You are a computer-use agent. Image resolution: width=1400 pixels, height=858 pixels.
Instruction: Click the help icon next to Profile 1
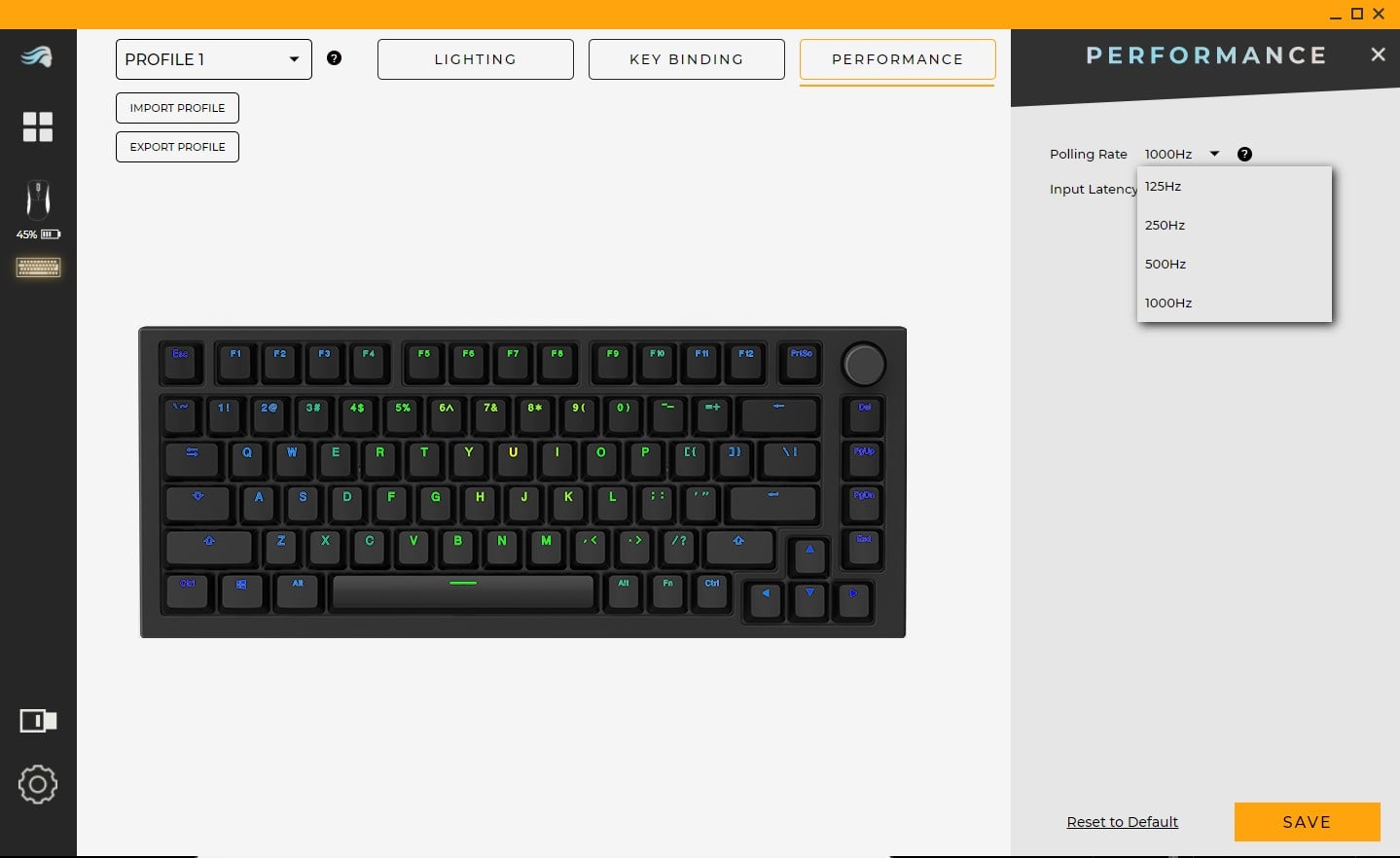[x=334, y=58]
